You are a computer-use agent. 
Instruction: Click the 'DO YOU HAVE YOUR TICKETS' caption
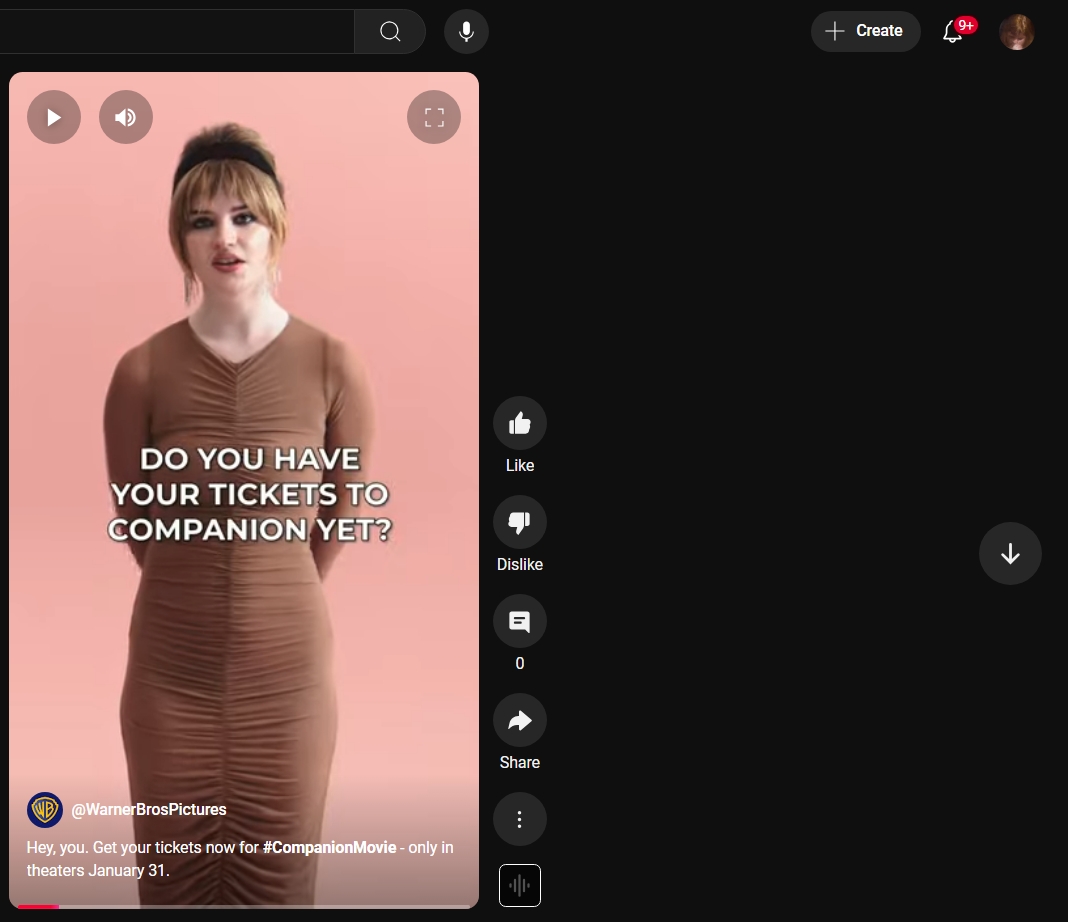point(250,494)
